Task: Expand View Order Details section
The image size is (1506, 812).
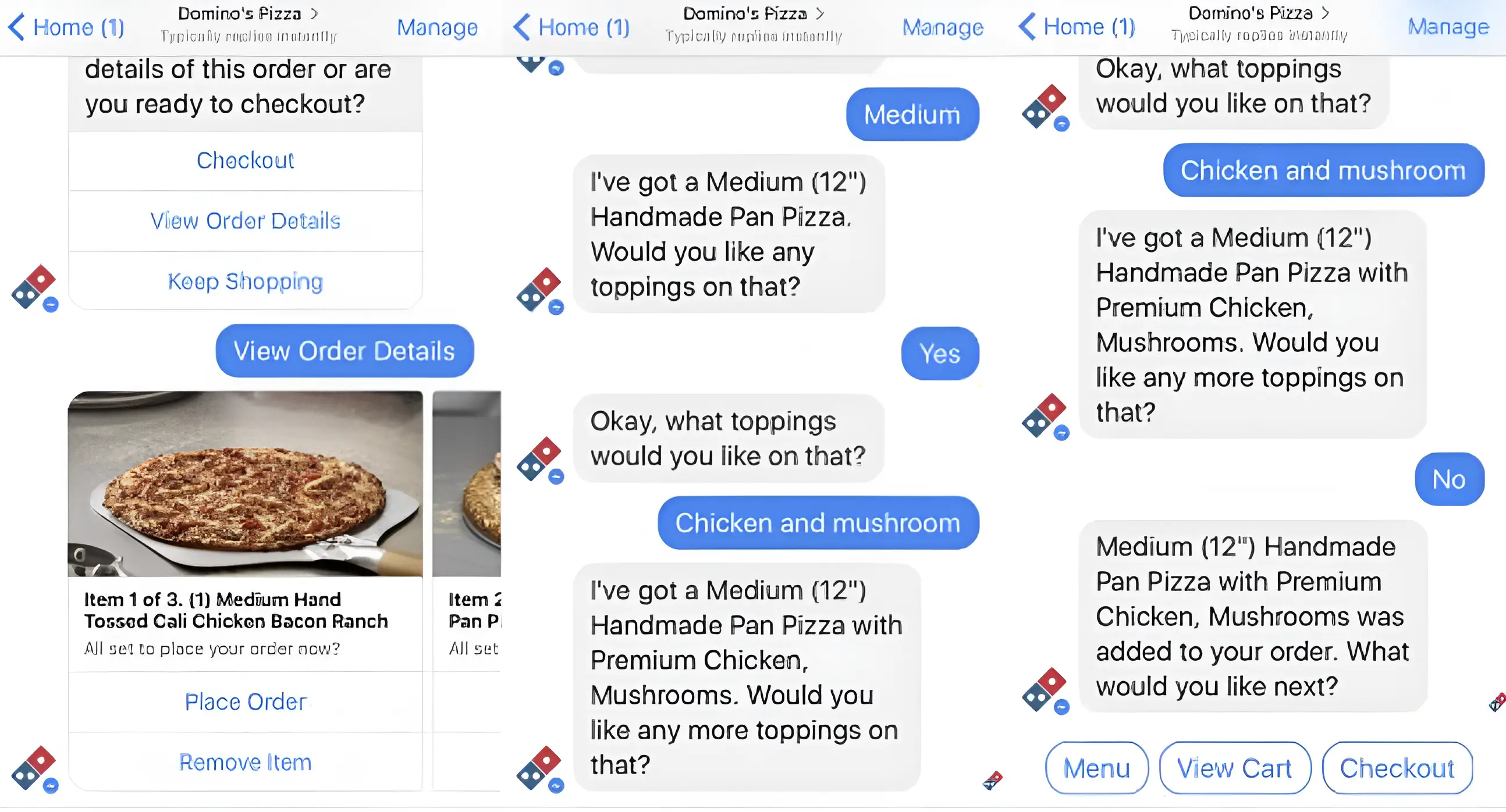Action: tap(245, 219)
